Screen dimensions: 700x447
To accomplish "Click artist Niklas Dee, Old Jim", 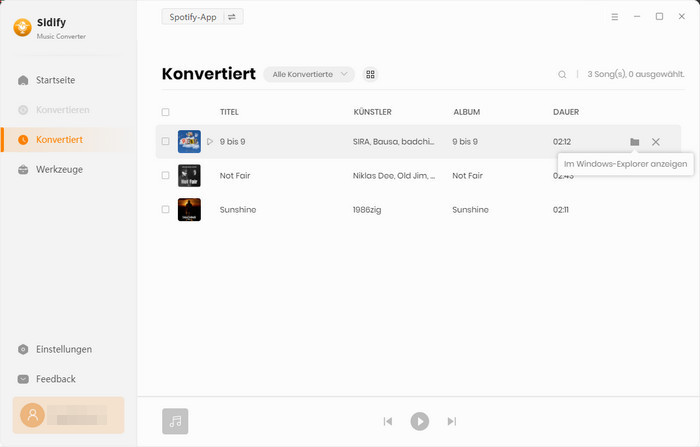I will coord(394,175).
